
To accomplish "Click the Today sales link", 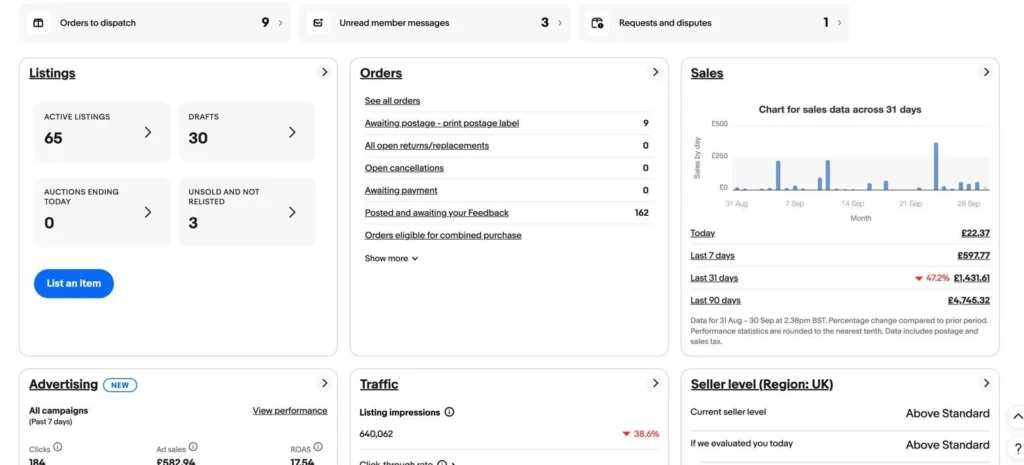I will coord(703,233).
